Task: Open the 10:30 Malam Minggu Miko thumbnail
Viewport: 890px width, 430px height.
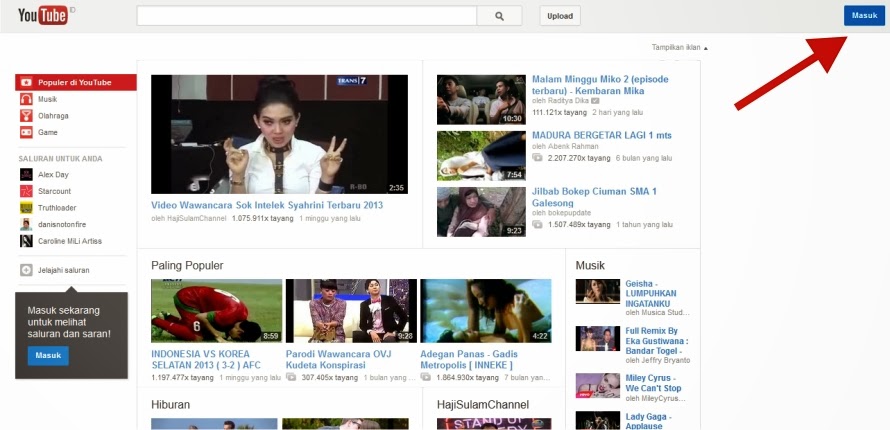Action: pyautogui.click(x=481, y=100)
